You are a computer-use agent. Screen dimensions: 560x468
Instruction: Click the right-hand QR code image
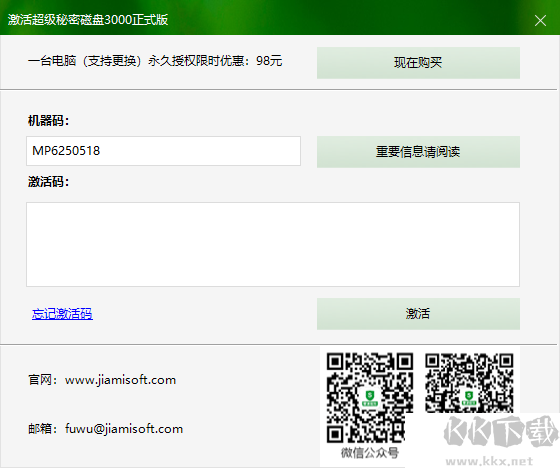(x=469, y=383)
